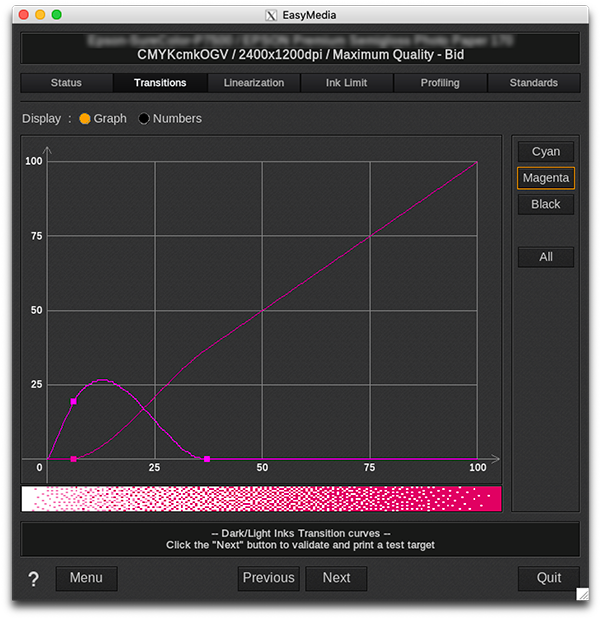Click the magenta gradient preview strip
The height and width of the screenshot is (618, 600).
pyautogui.click(x=261, y=499)
